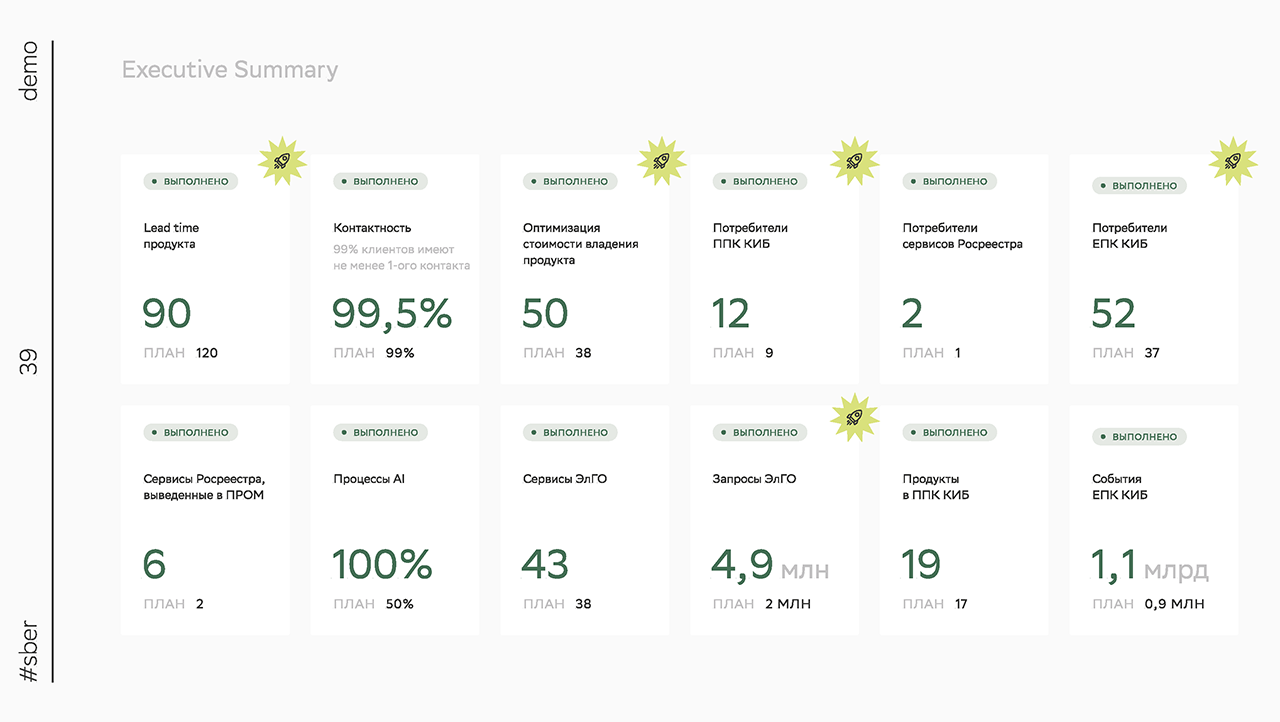This screenshot has height=722, width=1280.
Task: Click the Продукты в ППК КИБ title
Action: [936, 487]
